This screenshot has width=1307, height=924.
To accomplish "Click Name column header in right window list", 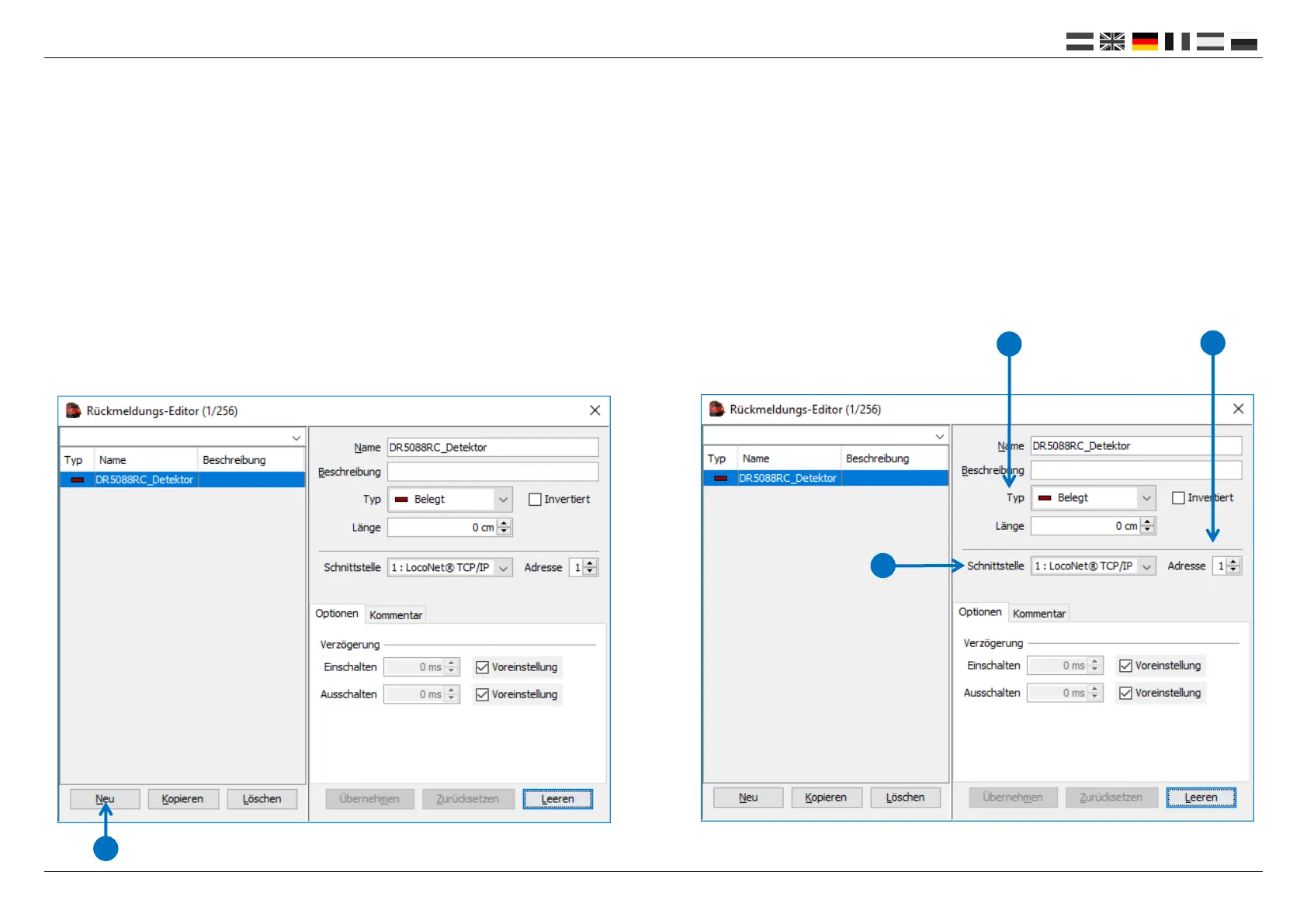I will point(789,459).
